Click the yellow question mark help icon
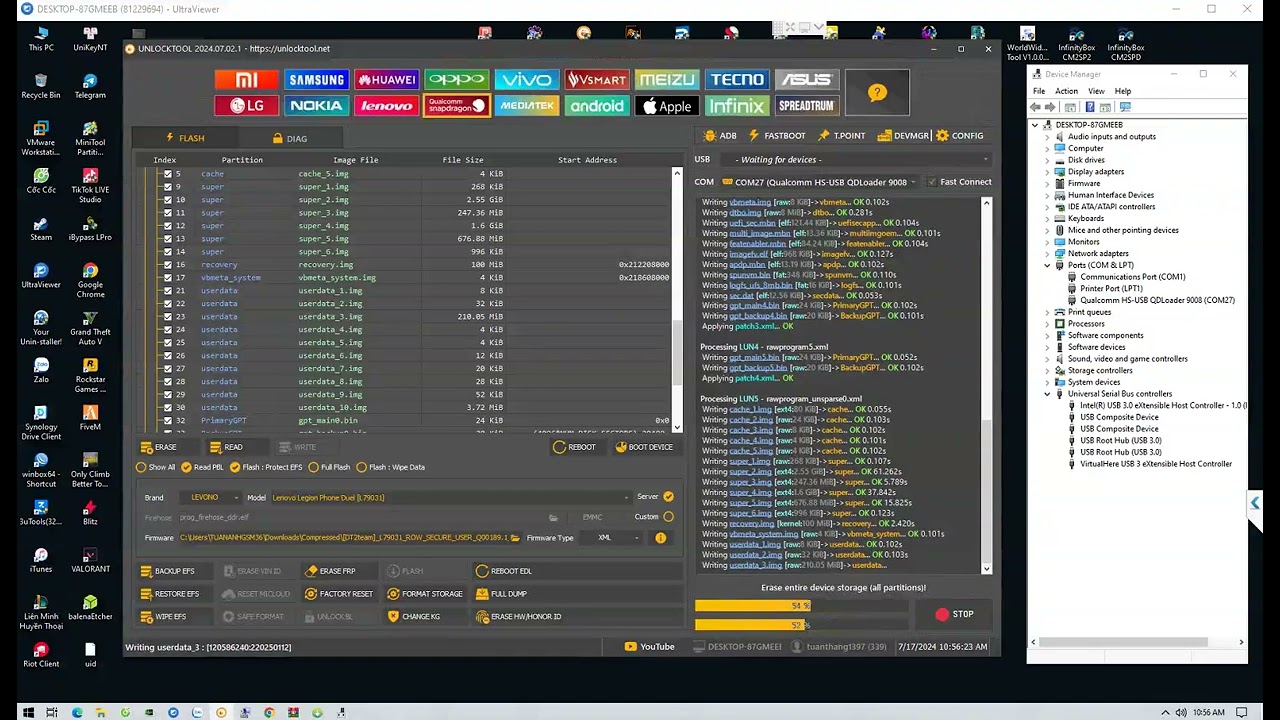This screenshot has height=720, width=1280. point(877,93)
